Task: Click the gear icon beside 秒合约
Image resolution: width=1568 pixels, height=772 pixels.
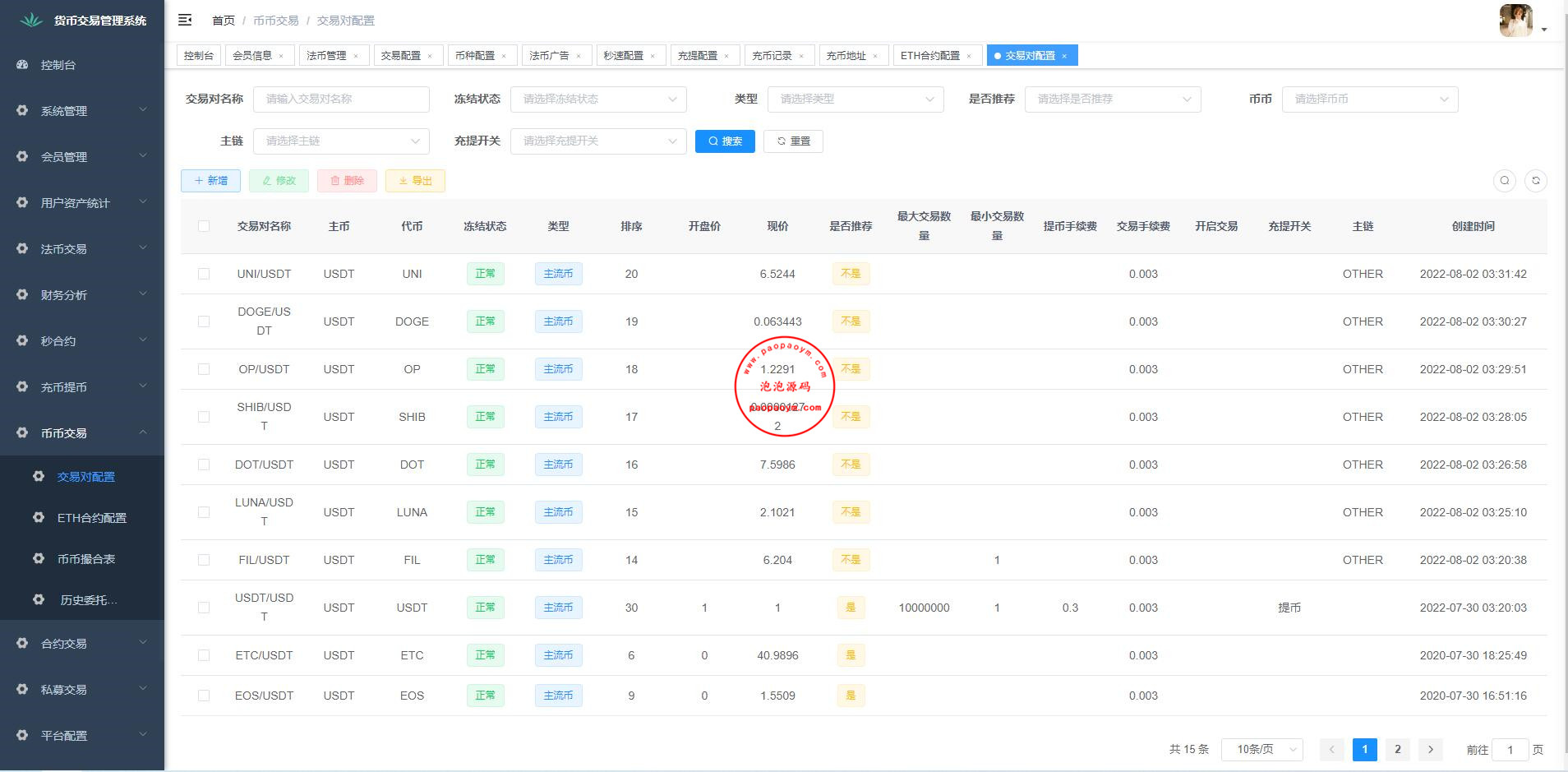Action: click(x=22, y=341)
